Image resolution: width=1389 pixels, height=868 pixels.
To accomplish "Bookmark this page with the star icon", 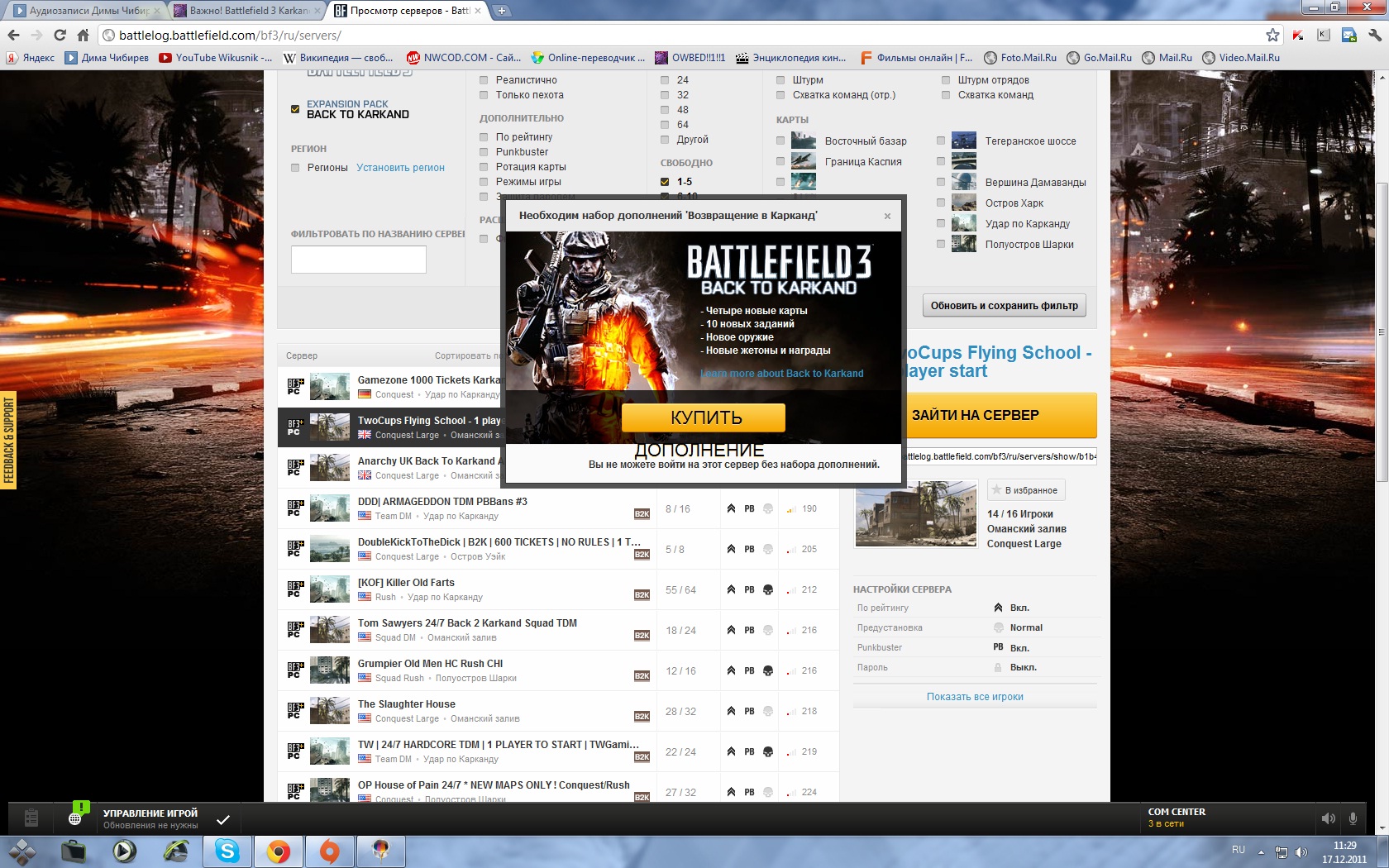I will 1272,35.
